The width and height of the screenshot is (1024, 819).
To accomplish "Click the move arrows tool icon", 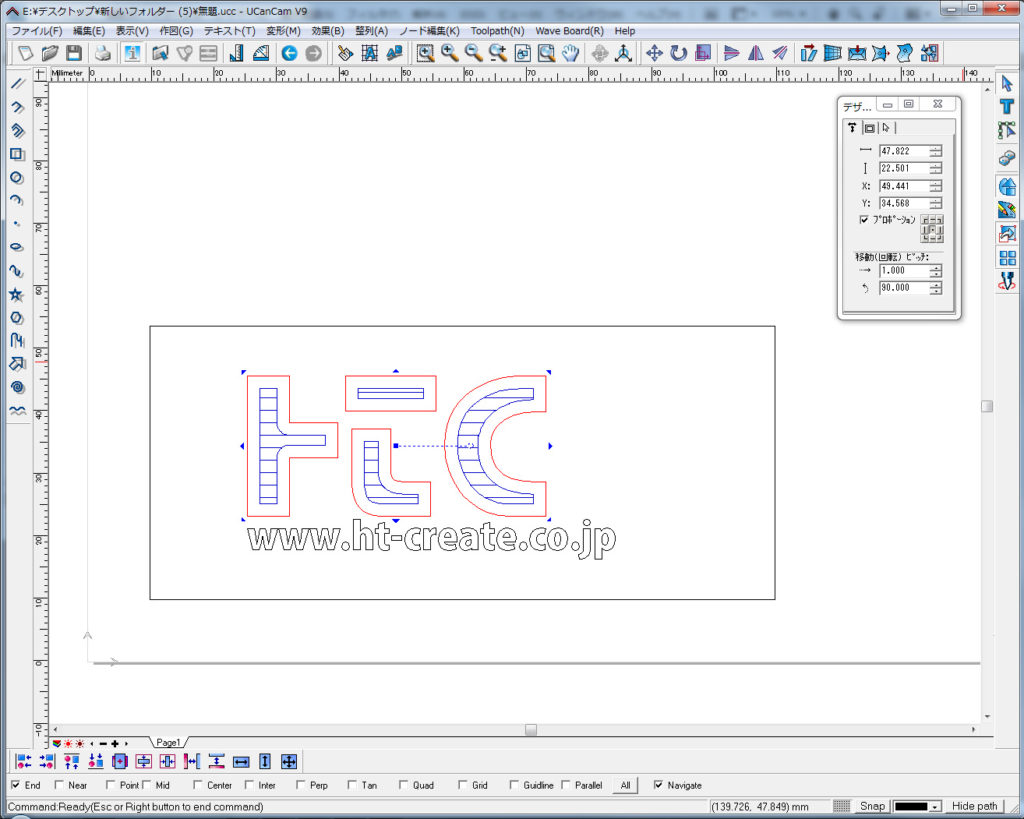I will 654,53.
